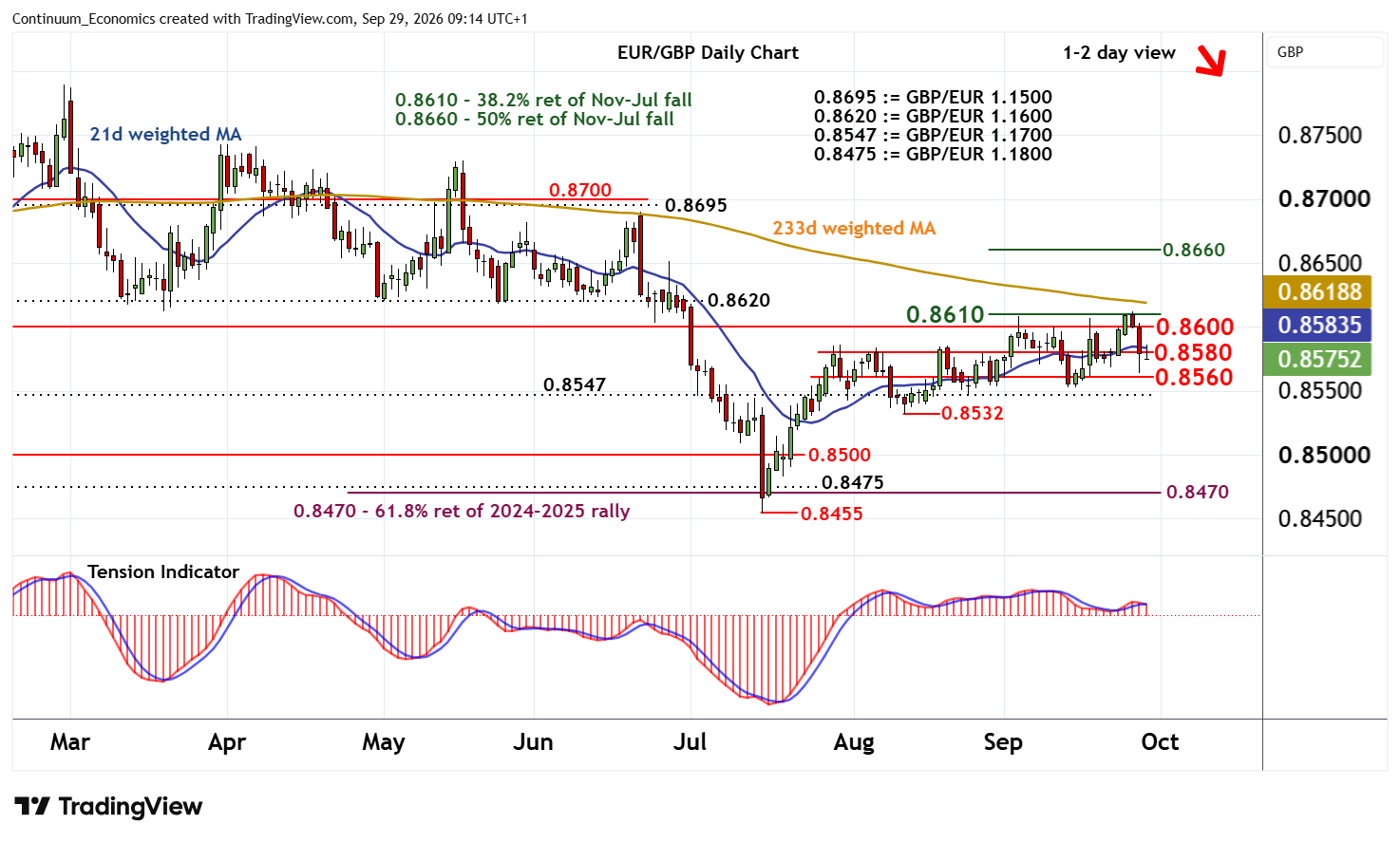Click the 0.8610 resistance level label
Viewport: 1400px width, 842px height.
click(945, 314)
